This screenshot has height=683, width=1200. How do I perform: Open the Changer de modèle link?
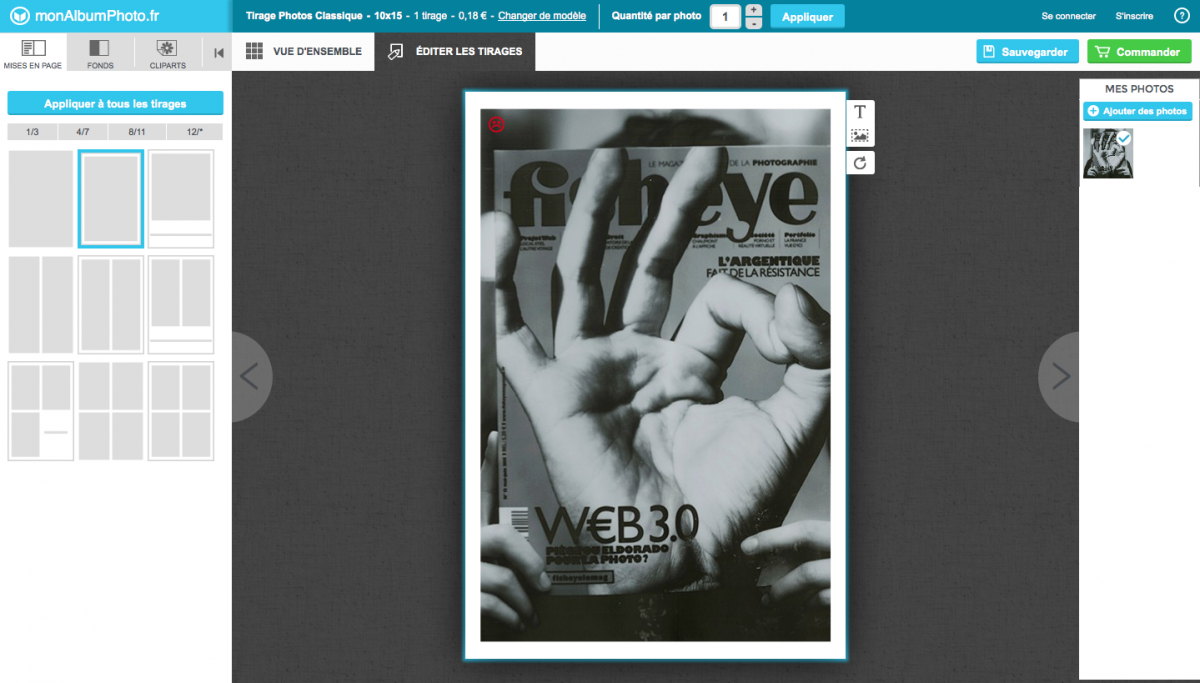pyautogui.click(x=542, y=16)
